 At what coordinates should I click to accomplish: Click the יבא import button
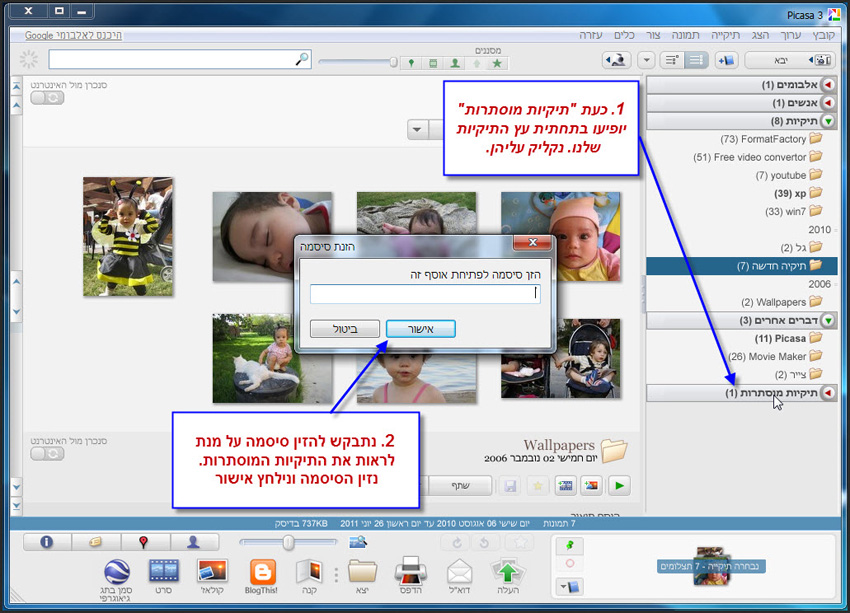click(x=790, y=60)
